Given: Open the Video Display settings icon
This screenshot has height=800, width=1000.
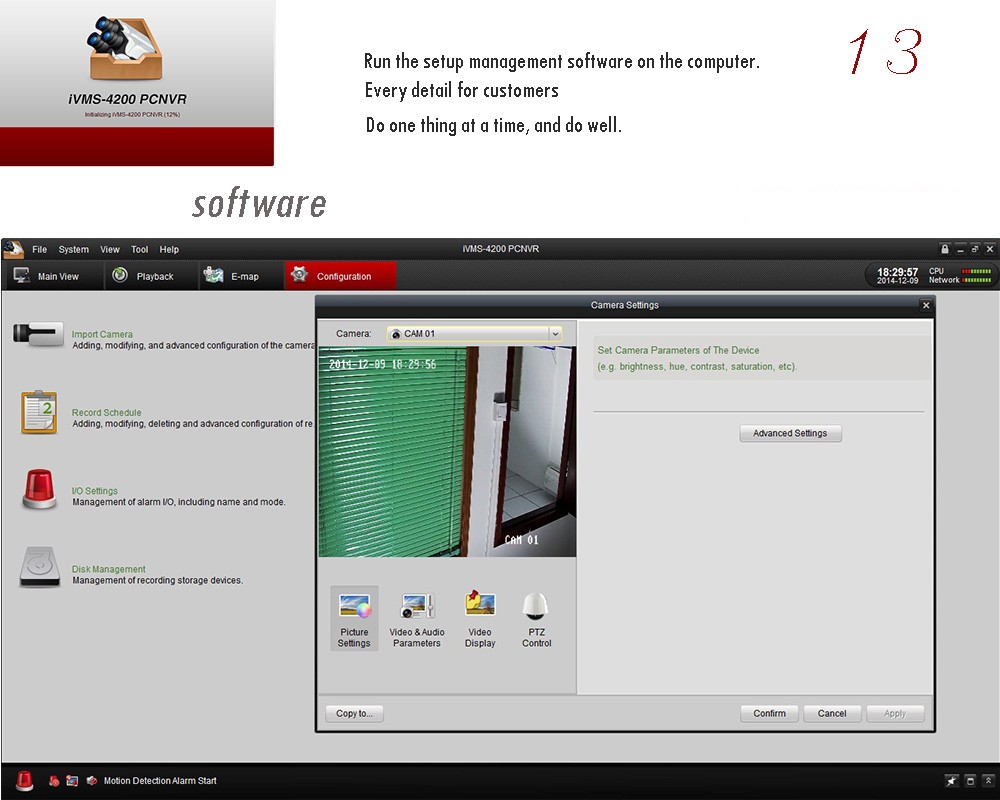Looking at the screenshot, I should coord(480,605).
